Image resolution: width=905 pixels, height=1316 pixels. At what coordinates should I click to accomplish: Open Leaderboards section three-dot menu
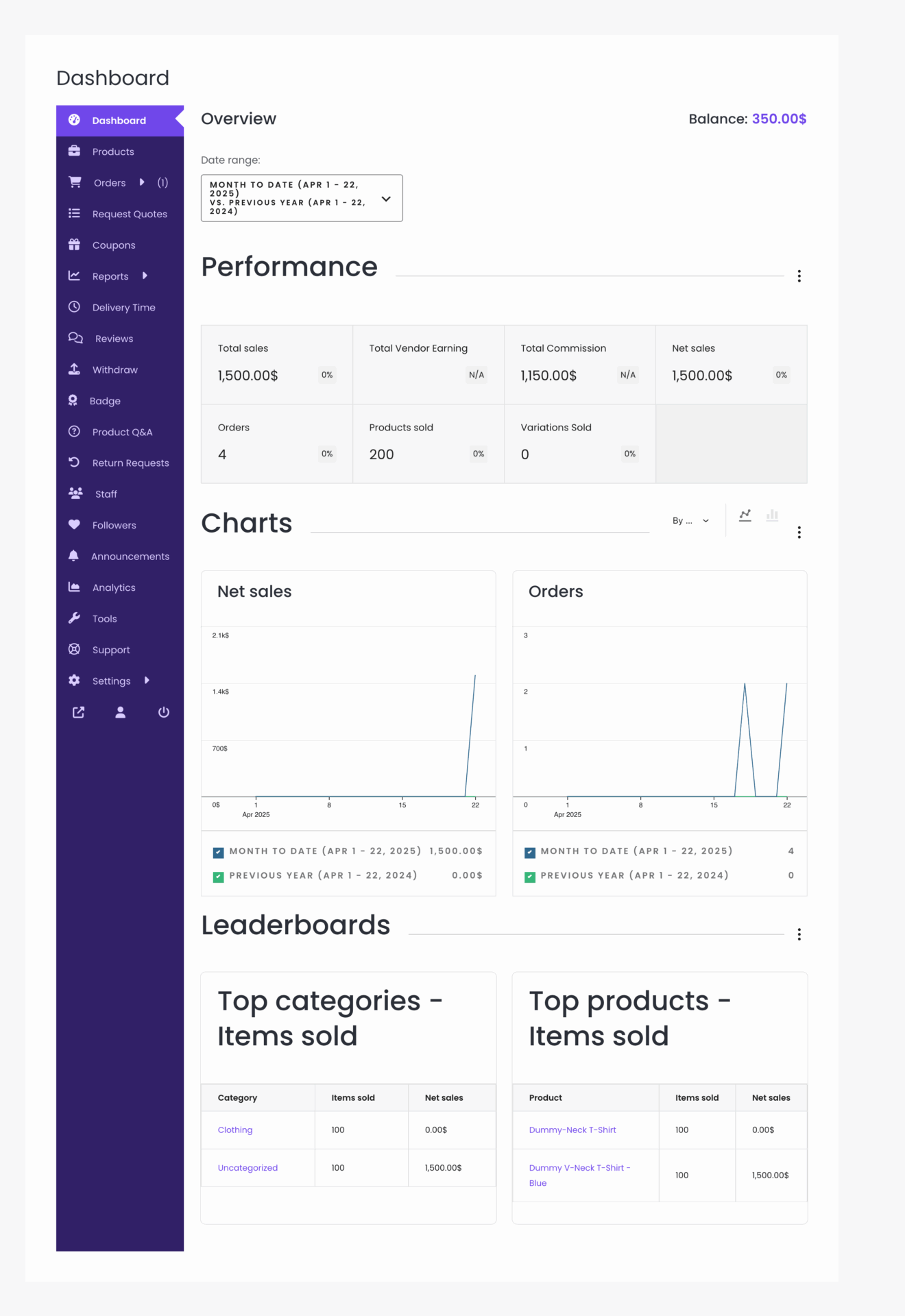[799, 934]
